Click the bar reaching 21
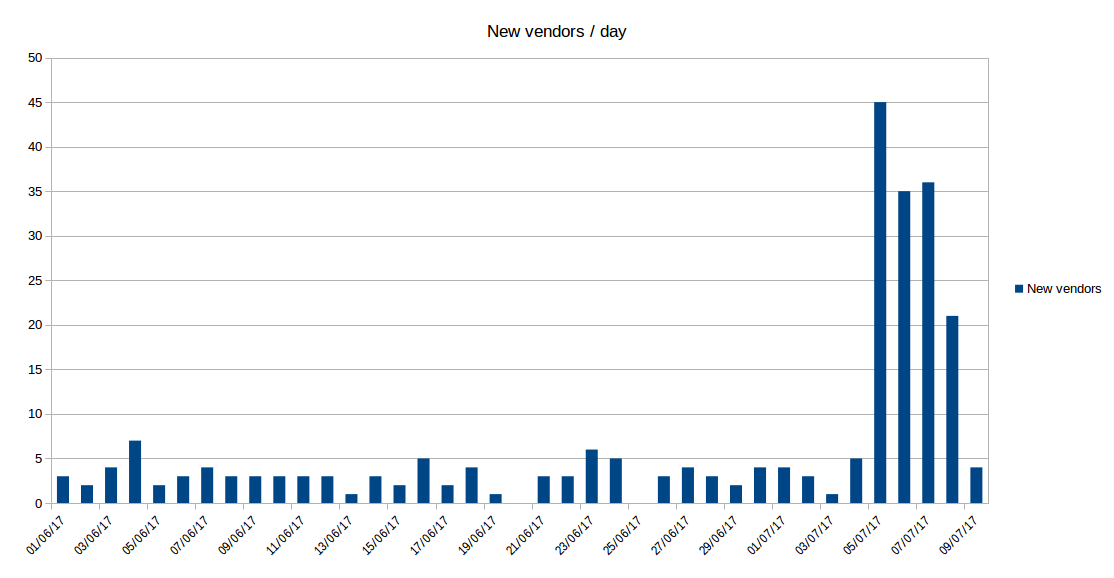Screen dimensions: 1114x578 click(952, 410)
